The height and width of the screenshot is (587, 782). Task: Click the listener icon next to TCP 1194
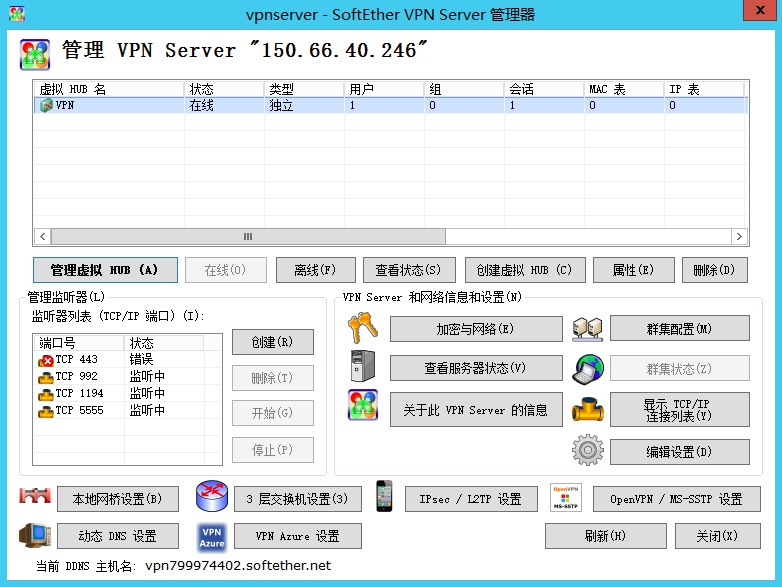(46, 394)
